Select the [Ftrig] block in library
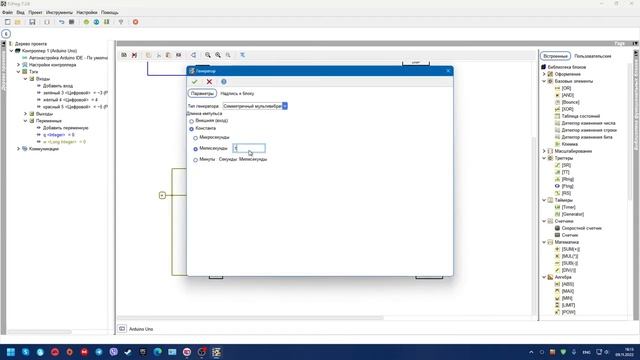 coord(567,186)
